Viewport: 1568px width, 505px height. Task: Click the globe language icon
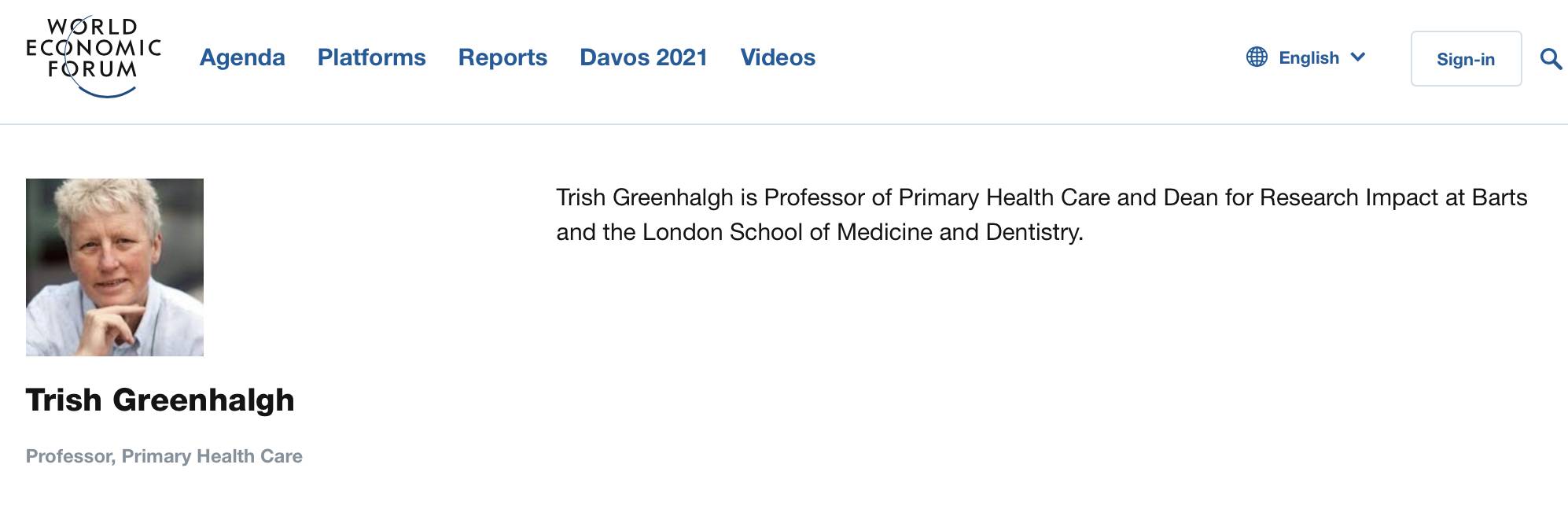[1257, 57]
